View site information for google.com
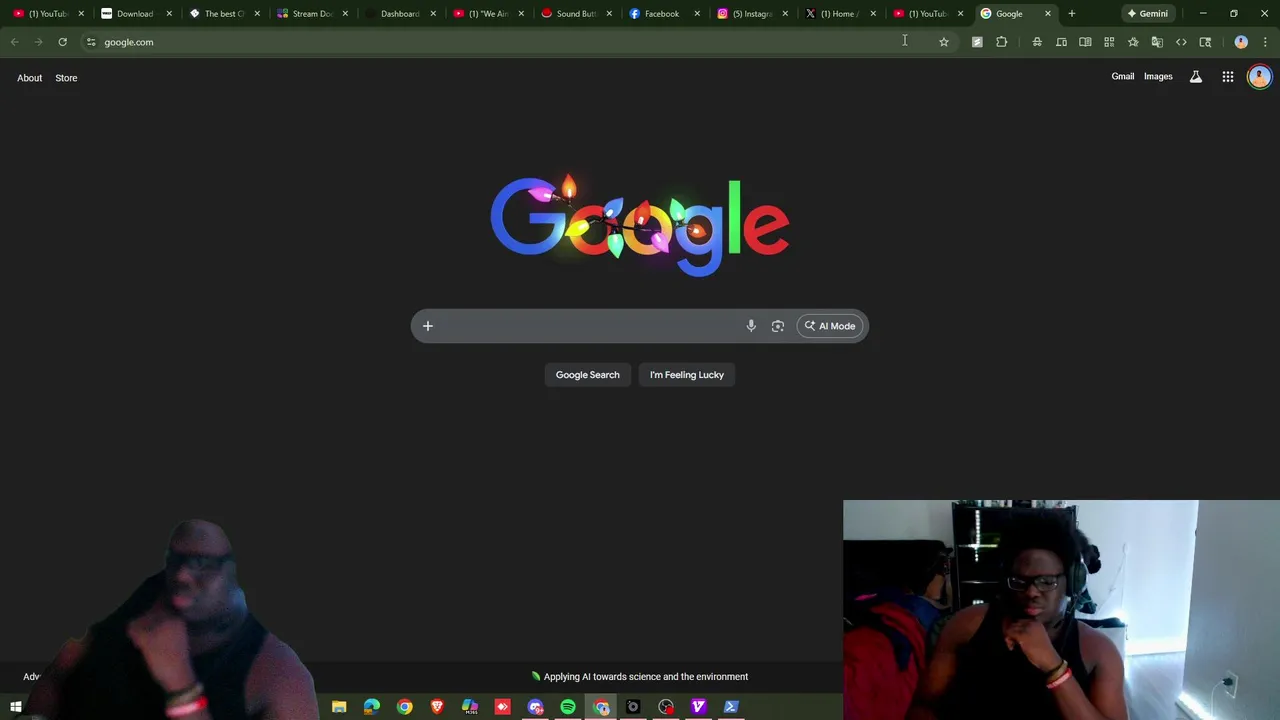1280x720 pixels. pyautogui.click(x=91, y=42)
